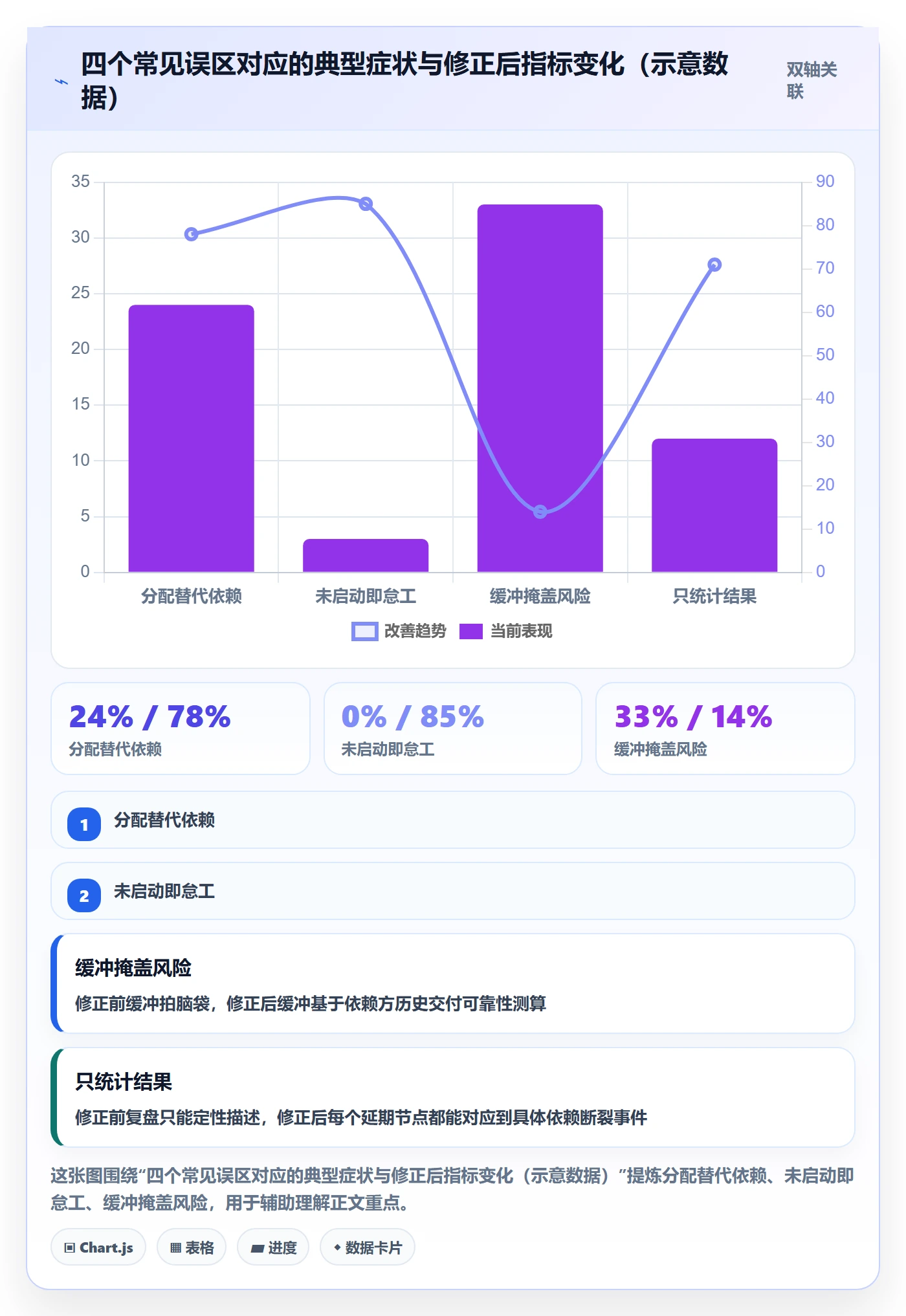This screenshot has width=906, height=1316.
Task: Select the 只统计结果 bar
Action: pos(714,505)
